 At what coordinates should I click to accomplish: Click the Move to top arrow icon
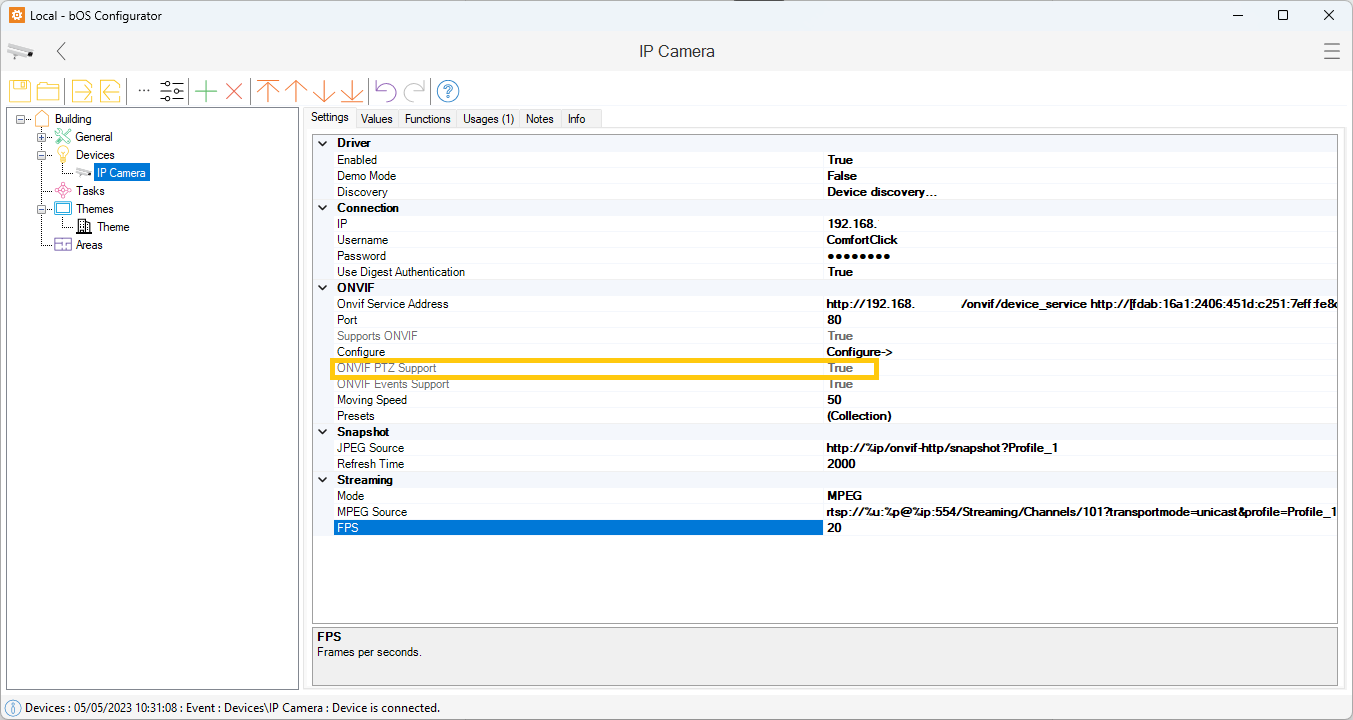268,91
